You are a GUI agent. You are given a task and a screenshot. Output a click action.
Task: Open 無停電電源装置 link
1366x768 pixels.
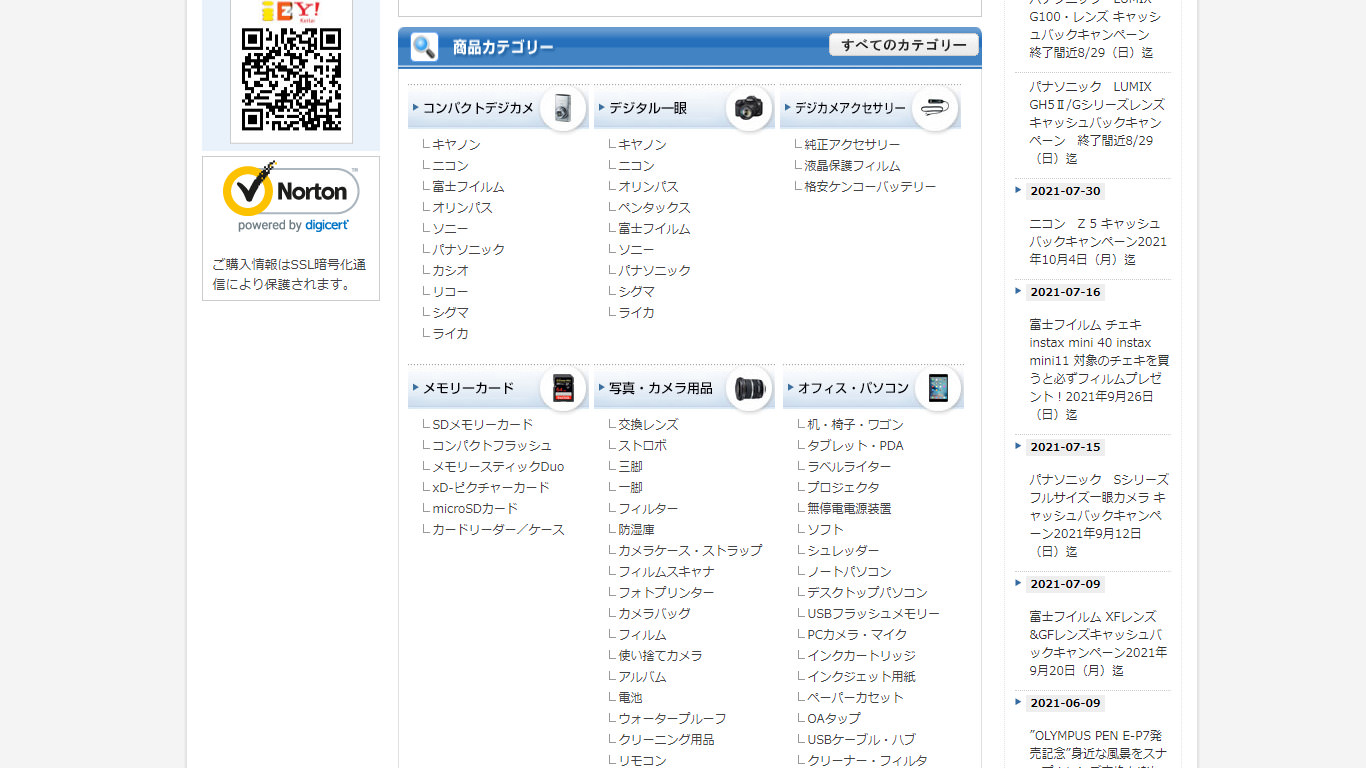point(849,509)
